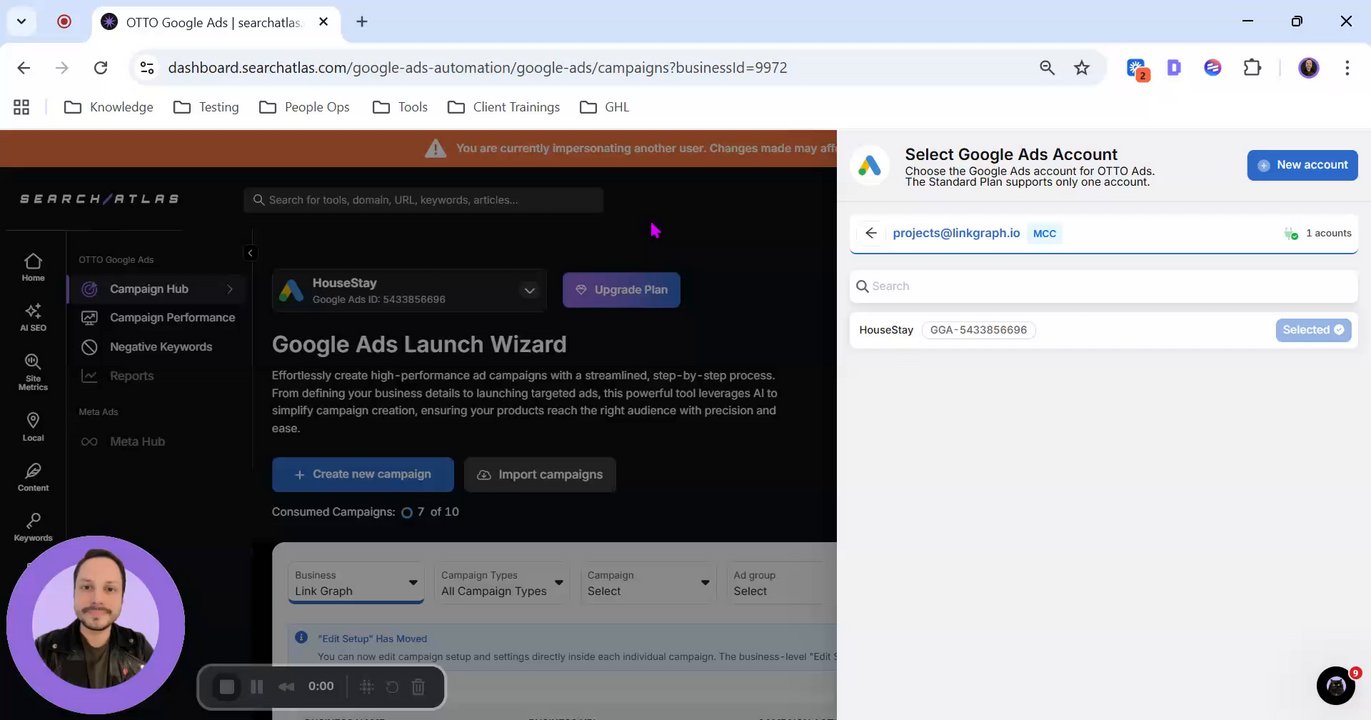Click the tools search field
The width and height of the screenshot is (1371, 720).
click(423, 200)
